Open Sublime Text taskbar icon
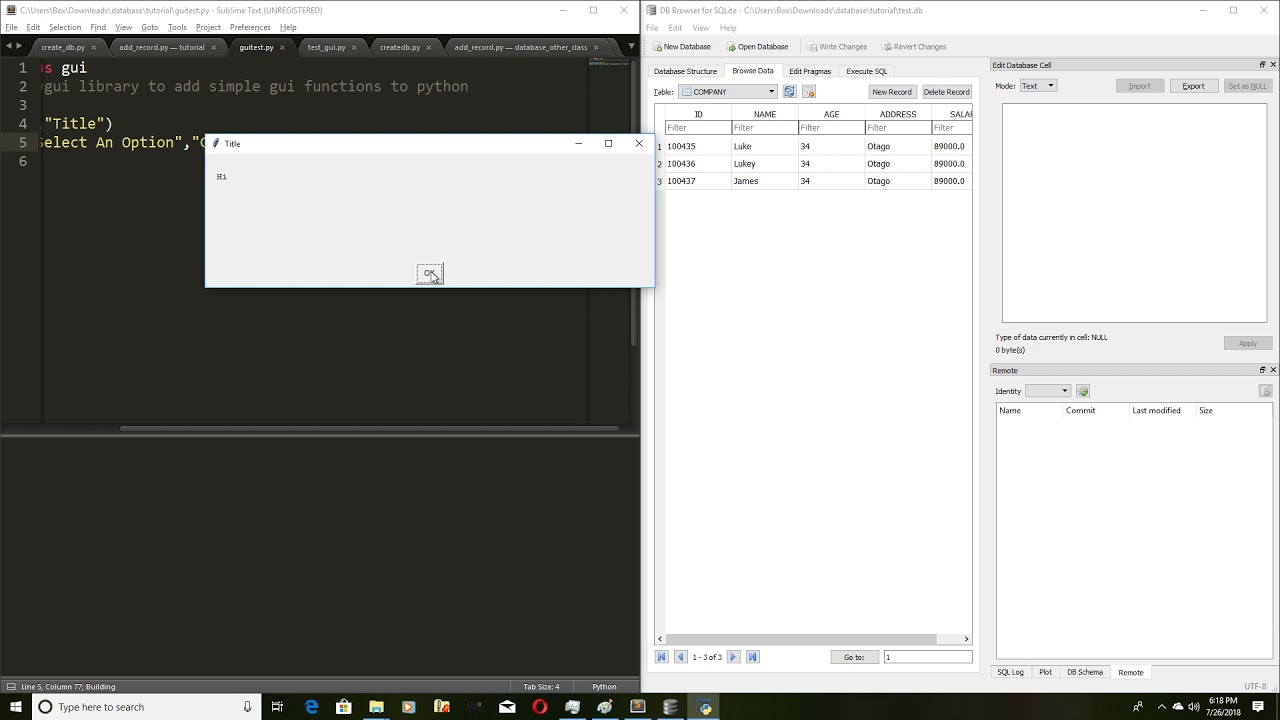Screen dimensions: 1280x720 pyautogui.click(x=638, y=707)
